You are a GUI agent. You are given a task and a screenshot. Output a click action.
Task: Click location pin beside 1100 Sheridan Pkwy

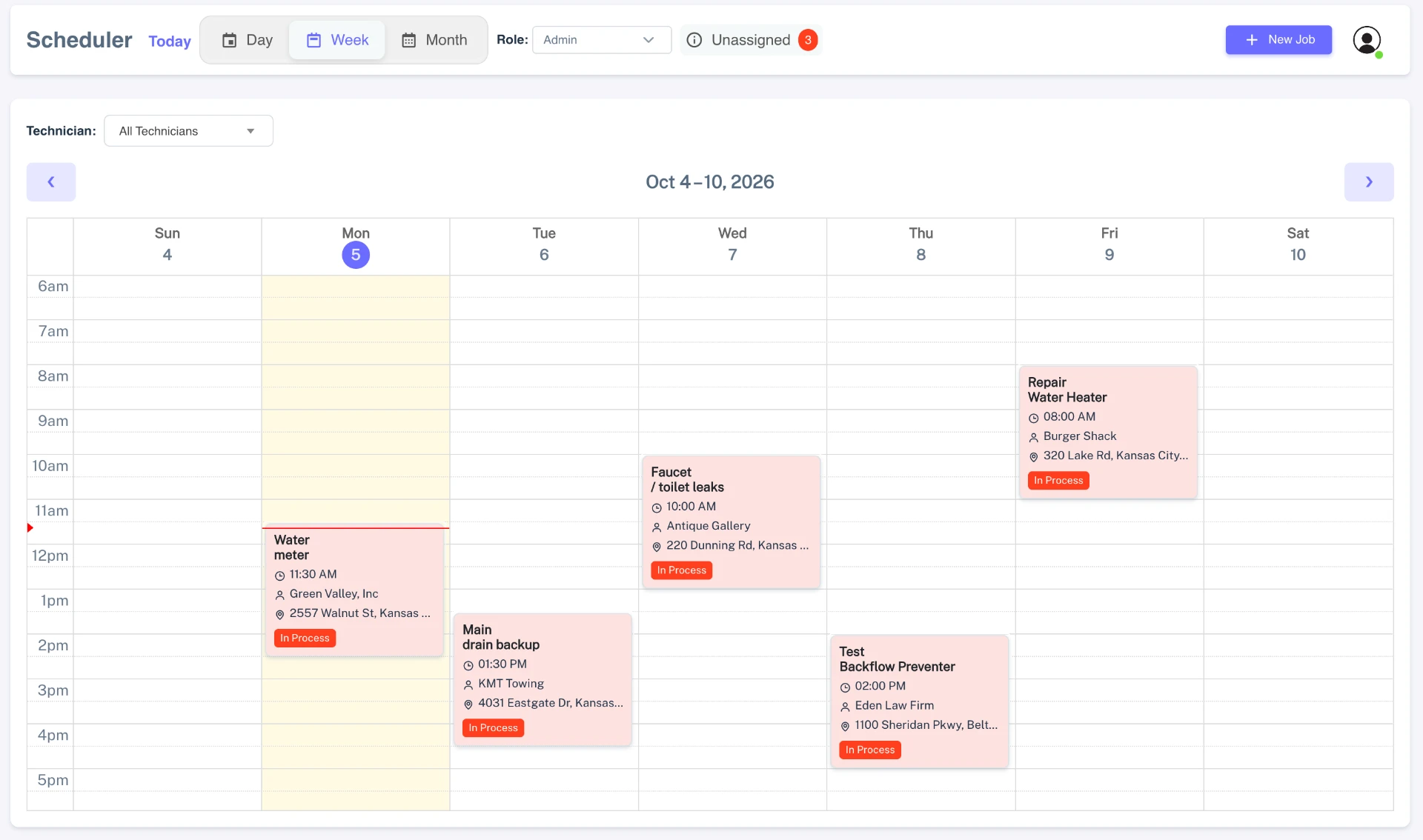tap(844, 726)
